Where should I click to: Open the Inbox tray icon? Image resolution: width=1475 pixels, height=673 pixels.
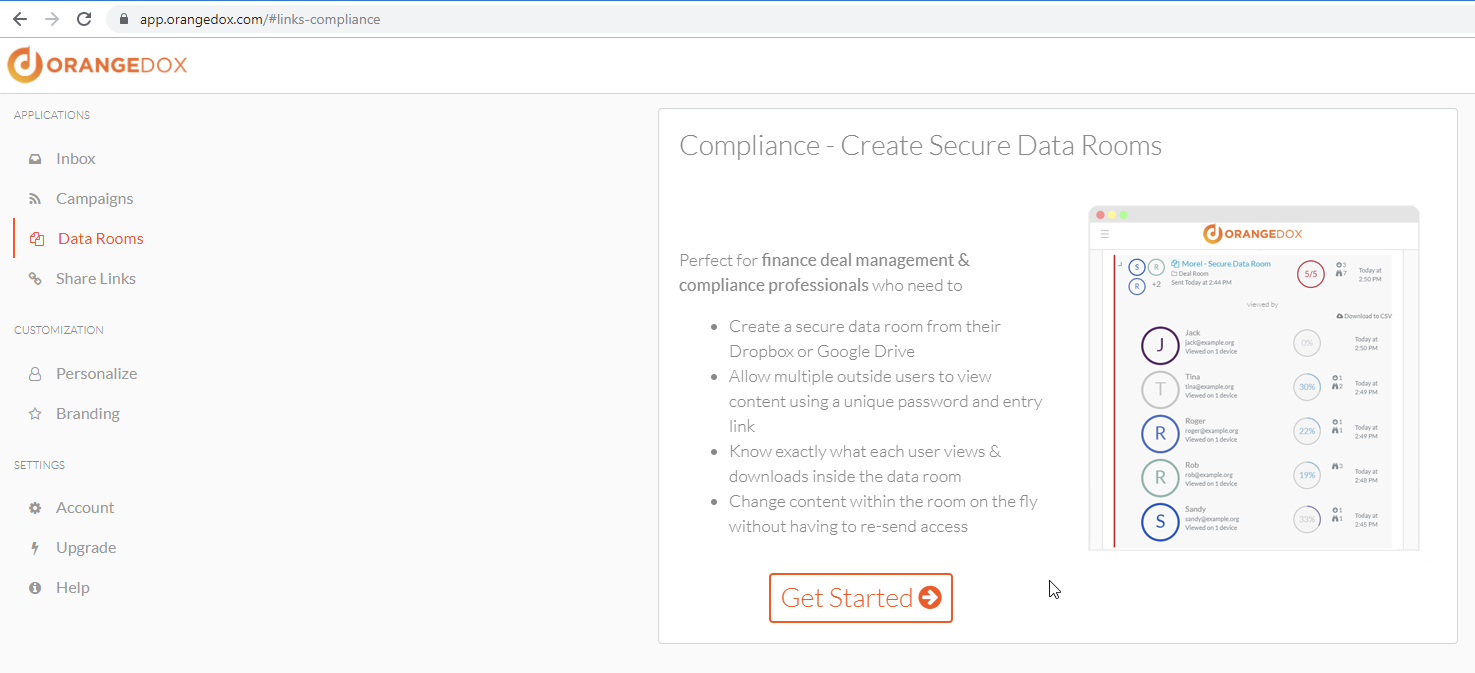tap(36, 158)
